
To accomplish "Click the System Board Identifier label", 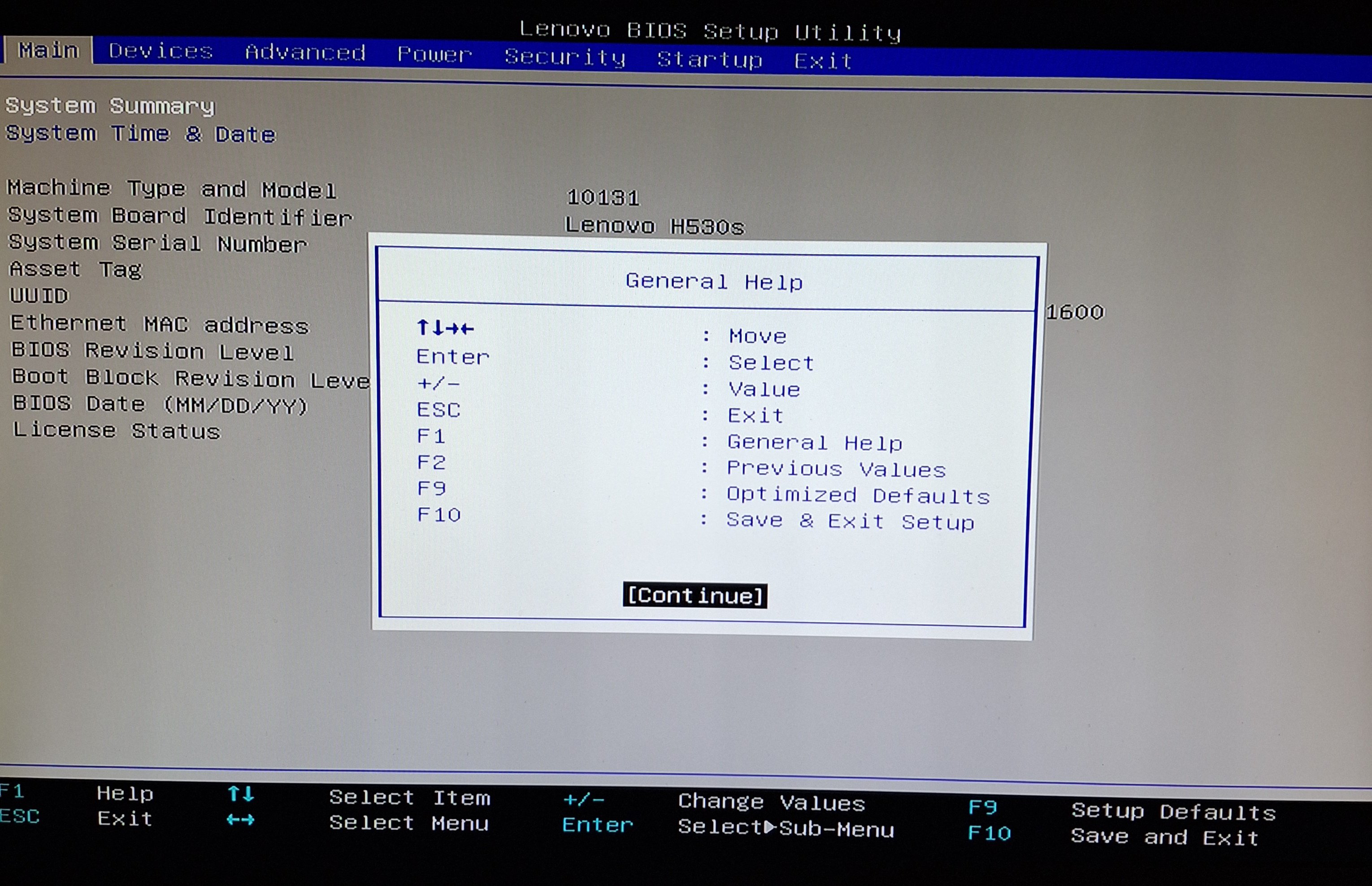I will [x=180, y=217].
